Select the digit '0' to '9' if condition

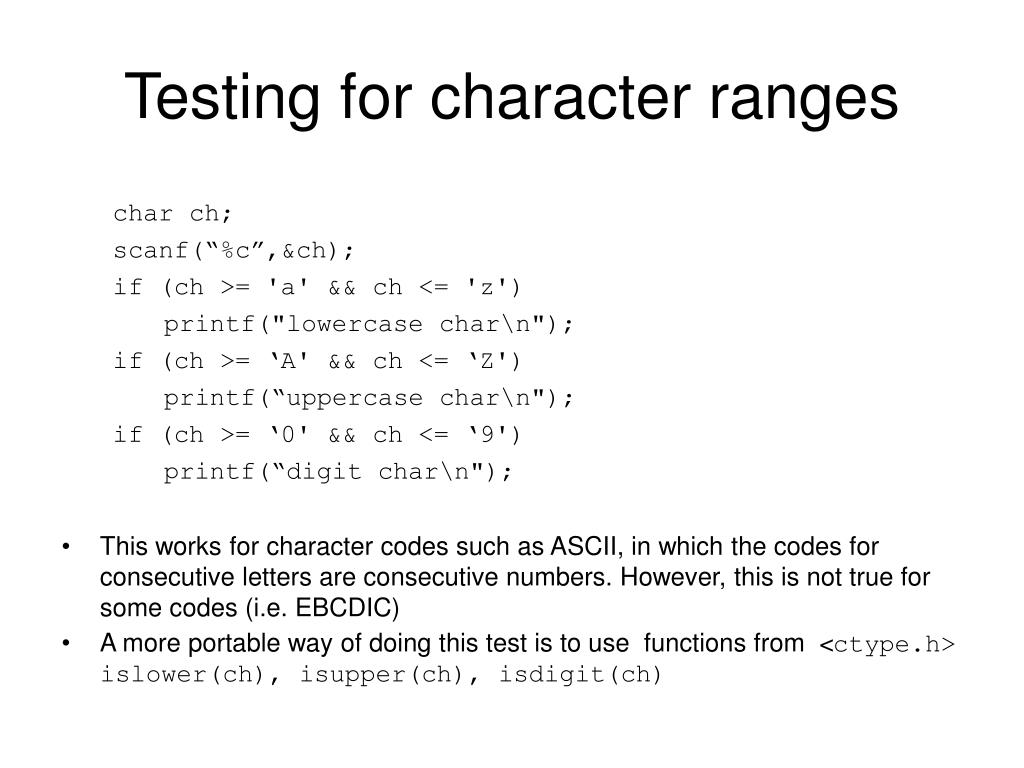(x=317, y=435)
